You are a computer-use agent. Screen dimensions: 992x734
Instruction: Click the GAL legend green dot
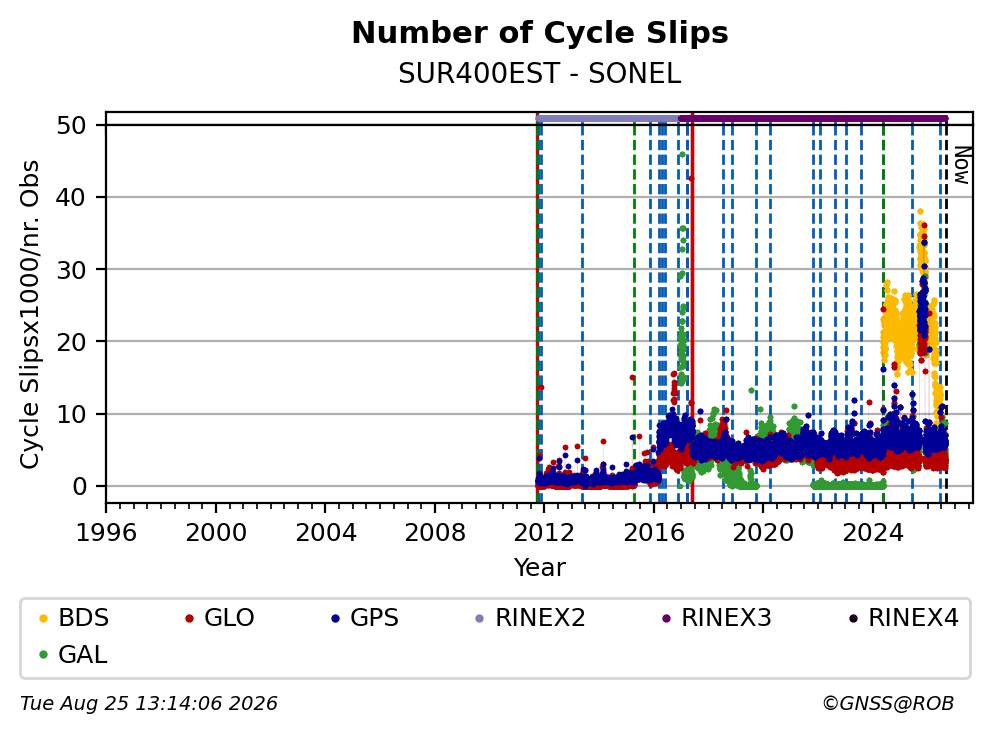(x=44, y=655)
